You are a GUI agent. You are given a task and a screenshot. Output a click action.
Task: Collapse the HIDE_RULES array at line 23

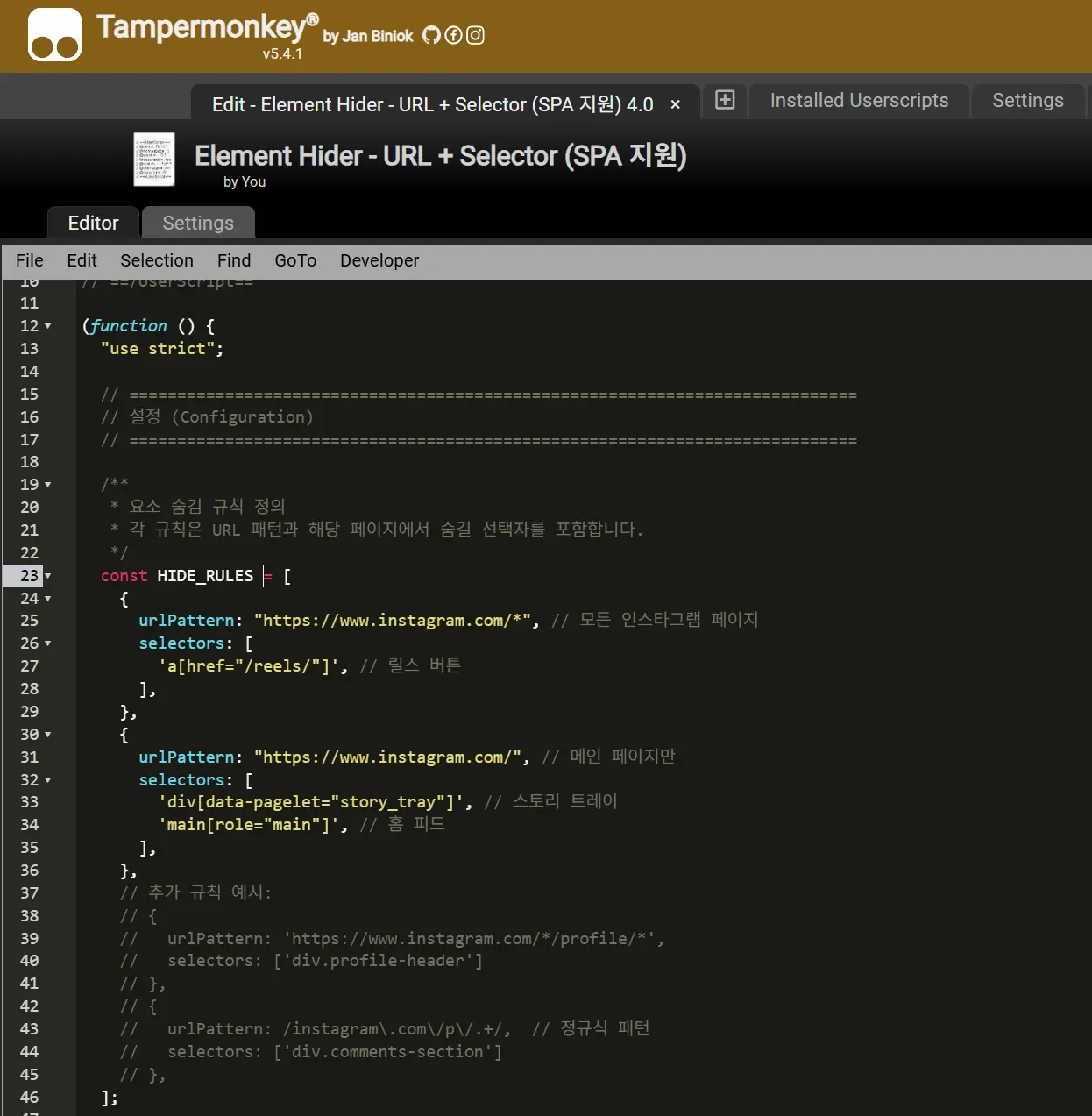tap(48, 576)
